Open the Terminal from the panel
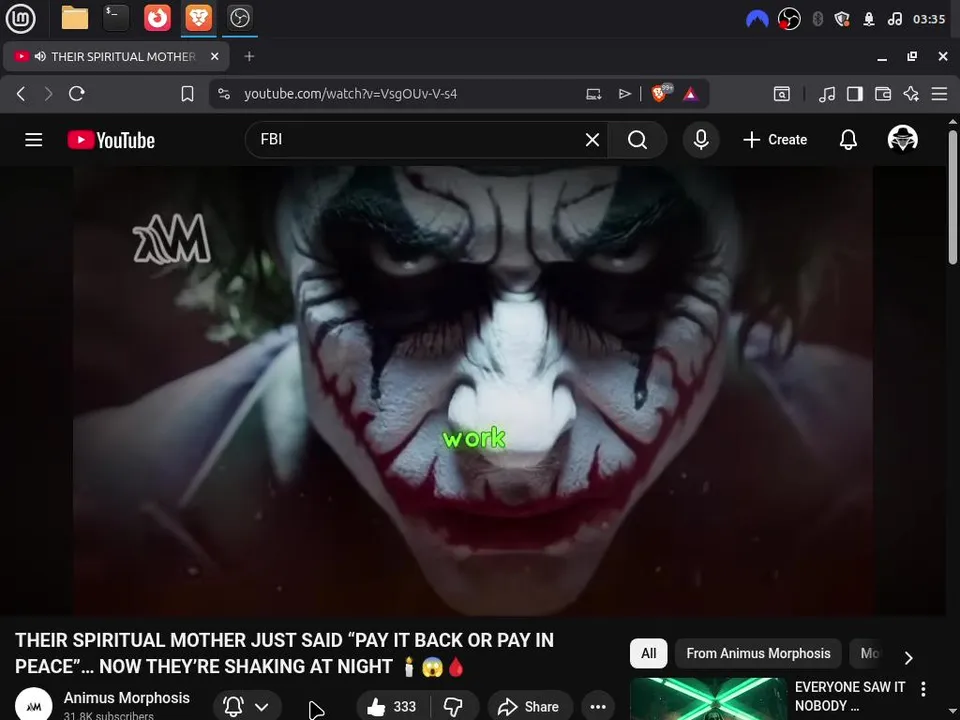Image resolution: width=960 pixels, height=720 pixels. [x=116, y=18]
